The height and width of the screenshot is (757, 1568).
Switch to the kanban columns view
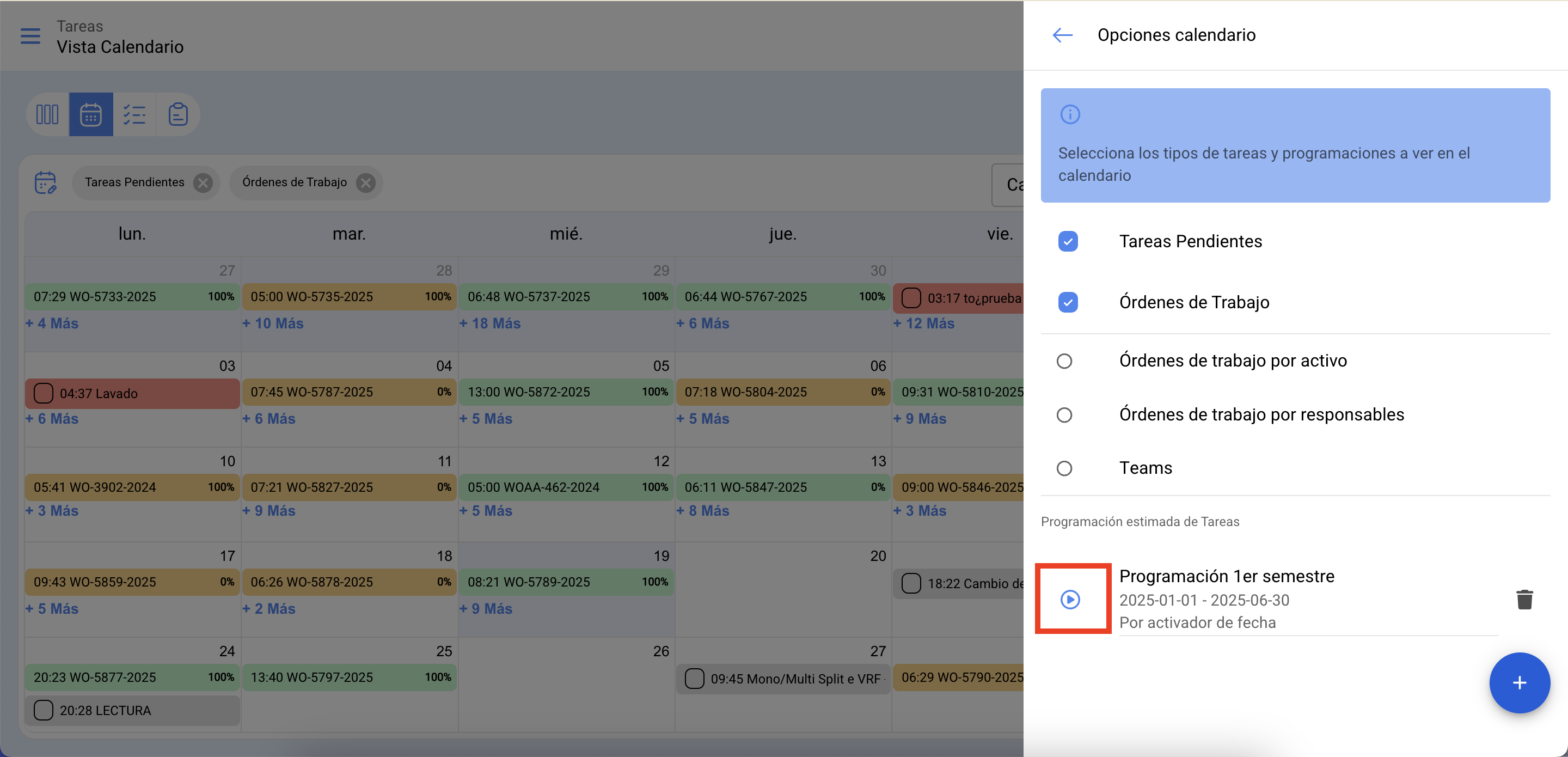pyautogui.click(x=47, y=114)
